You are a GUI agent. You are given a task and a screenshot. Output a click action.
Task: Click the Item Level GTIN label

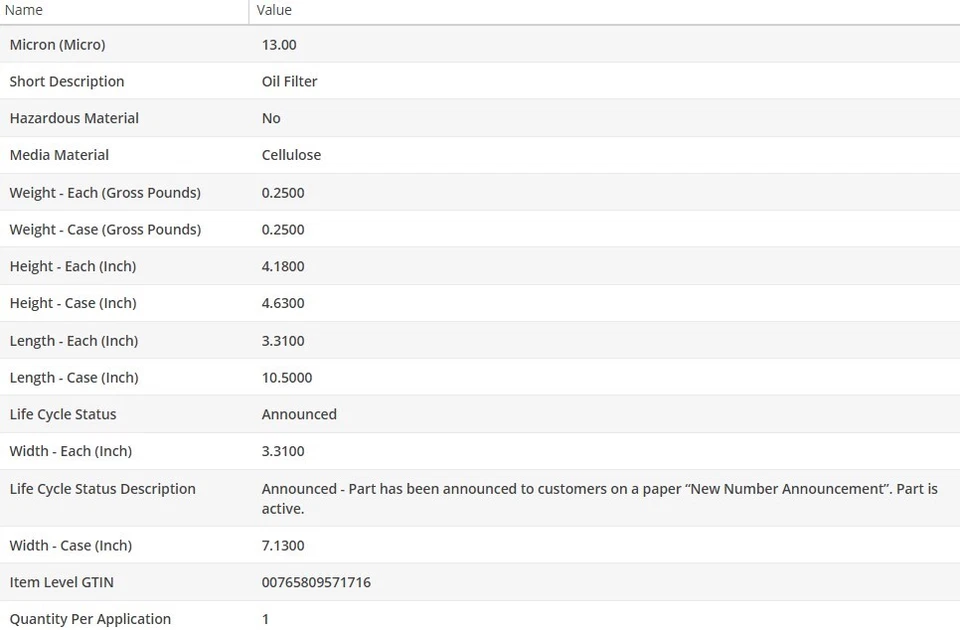click(62, 582)
